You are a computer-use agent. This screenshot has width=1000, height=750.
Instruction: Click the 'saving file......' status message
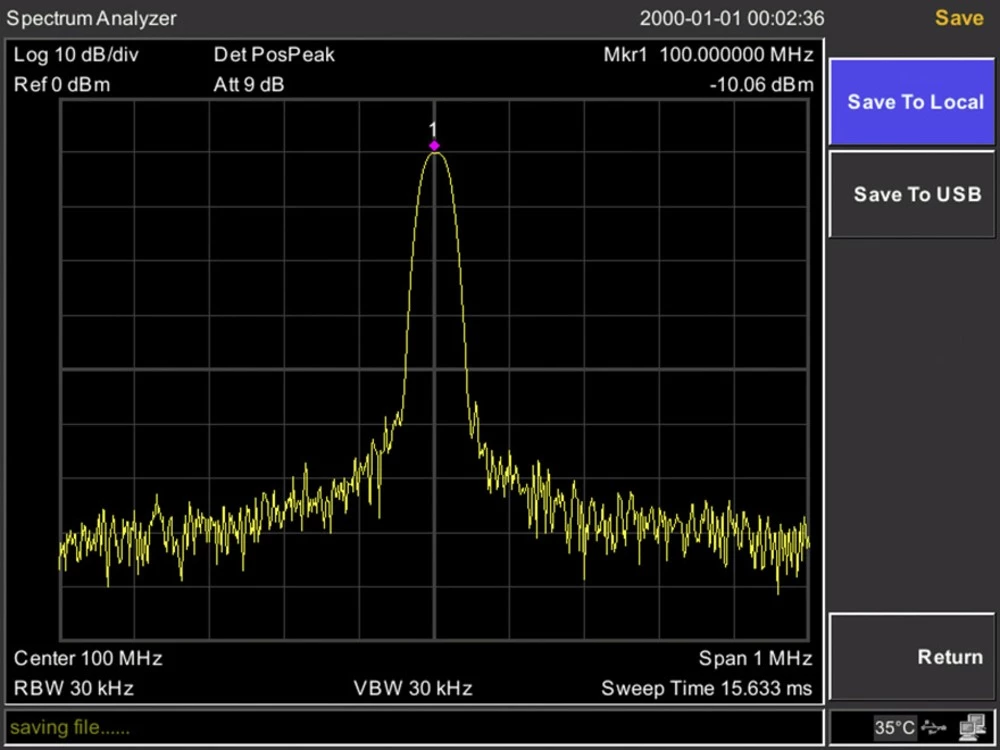70,727
